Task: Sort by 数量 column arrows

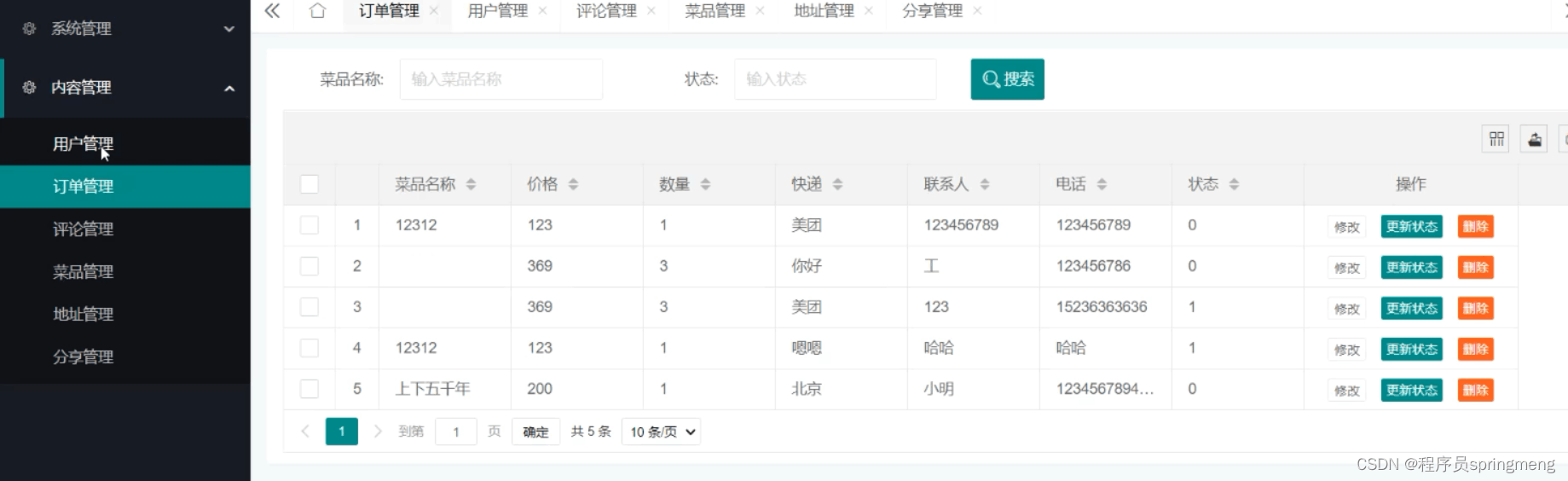Action: click(x=705, y=184)
